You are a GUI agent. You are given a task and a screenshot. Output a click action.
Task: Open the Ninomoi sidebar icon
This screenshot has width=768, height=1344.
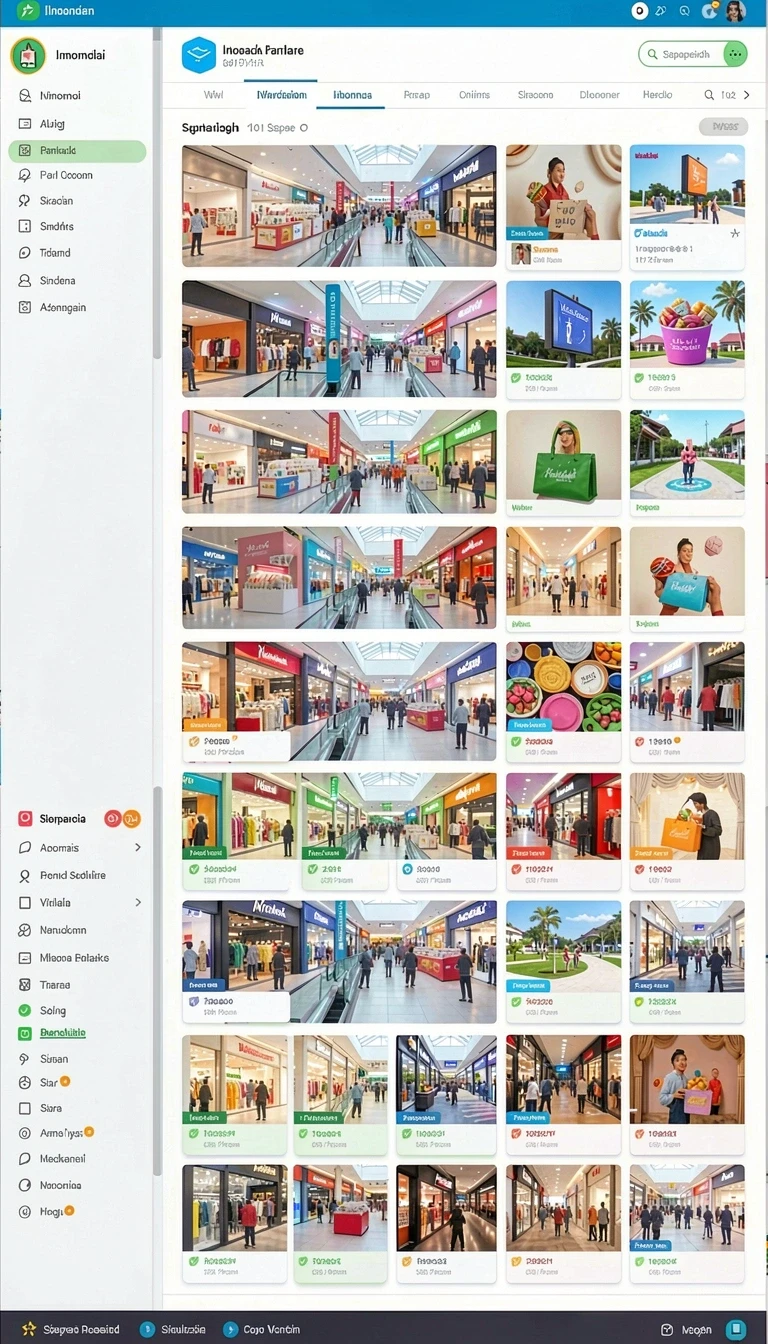[x=25, y=96]
